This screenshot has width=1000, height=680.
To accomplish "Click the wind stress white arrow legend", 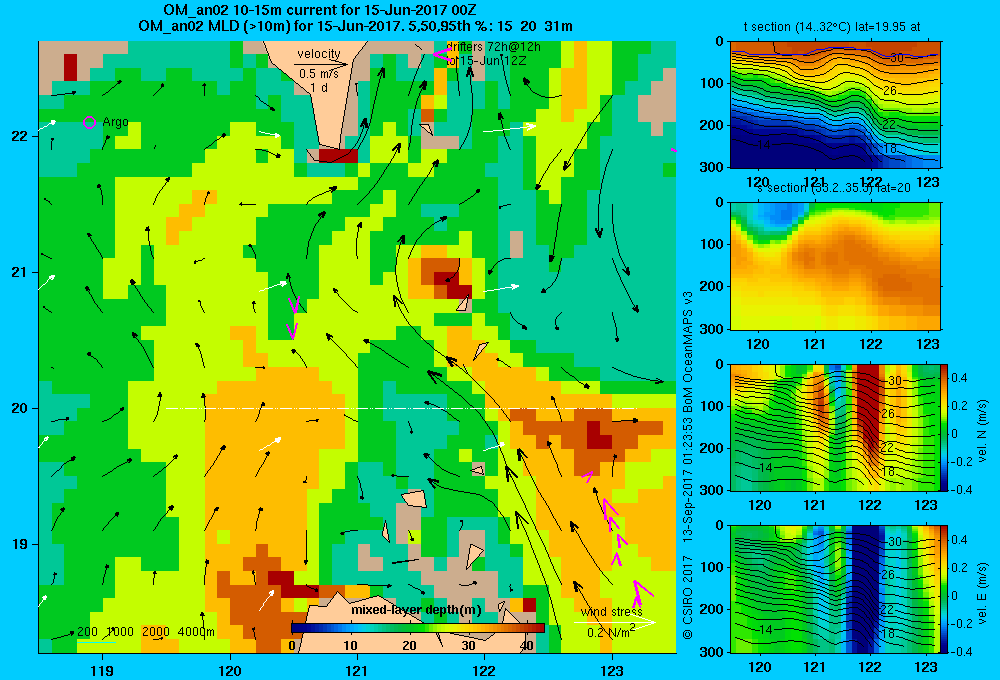I will click(x=614, y=623).
